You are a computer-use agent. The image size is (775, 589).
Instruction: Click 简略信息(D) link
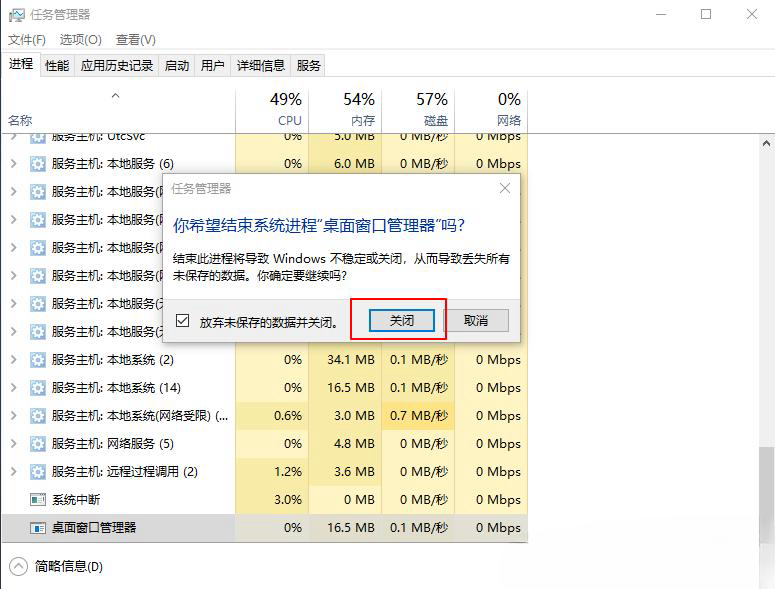coord(69,566)
